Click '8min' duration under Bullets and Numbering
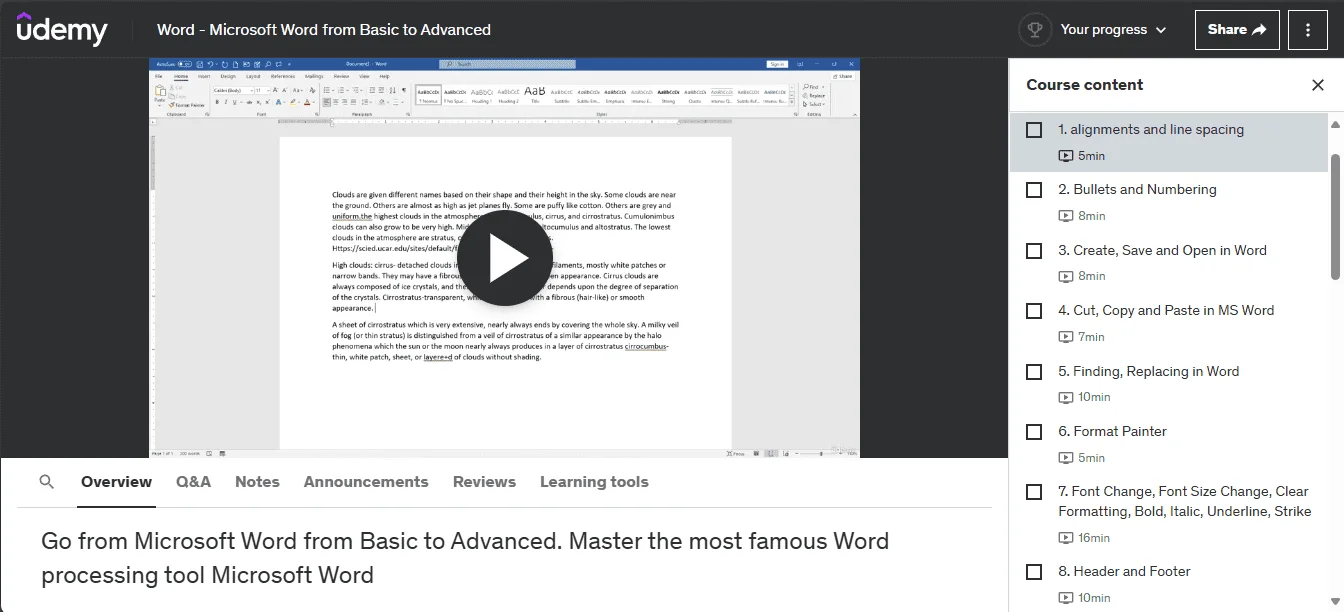The width and height of the screenshot is (1344, 612). (x=1092, y=216)
